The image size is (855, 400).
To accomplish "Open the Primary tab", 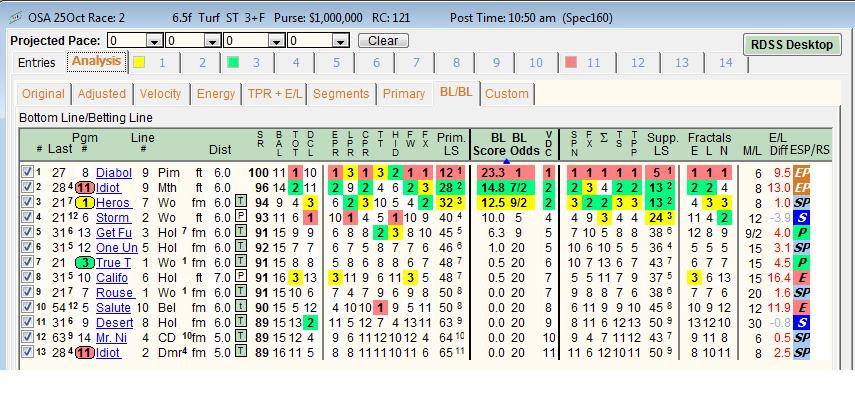I will coord(404,94).
